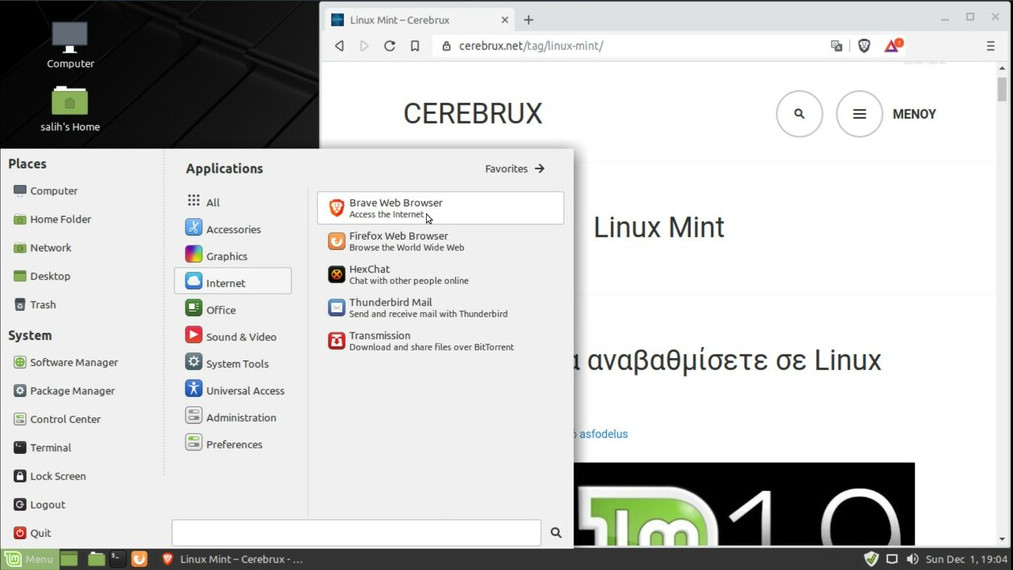This screenshot has height=570, width=1013.
Task: Click the menu search magnifier icon
Action: 556,533
